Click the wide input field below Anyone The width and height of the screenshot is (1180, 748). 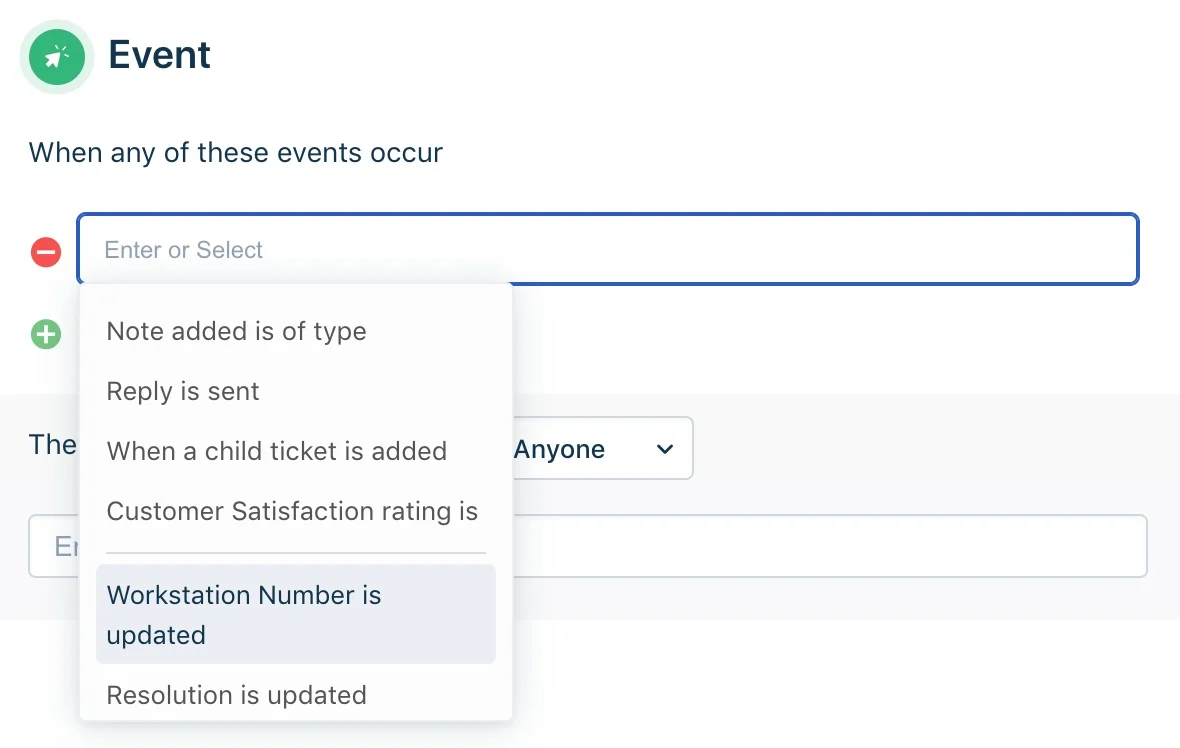point(829,546)
